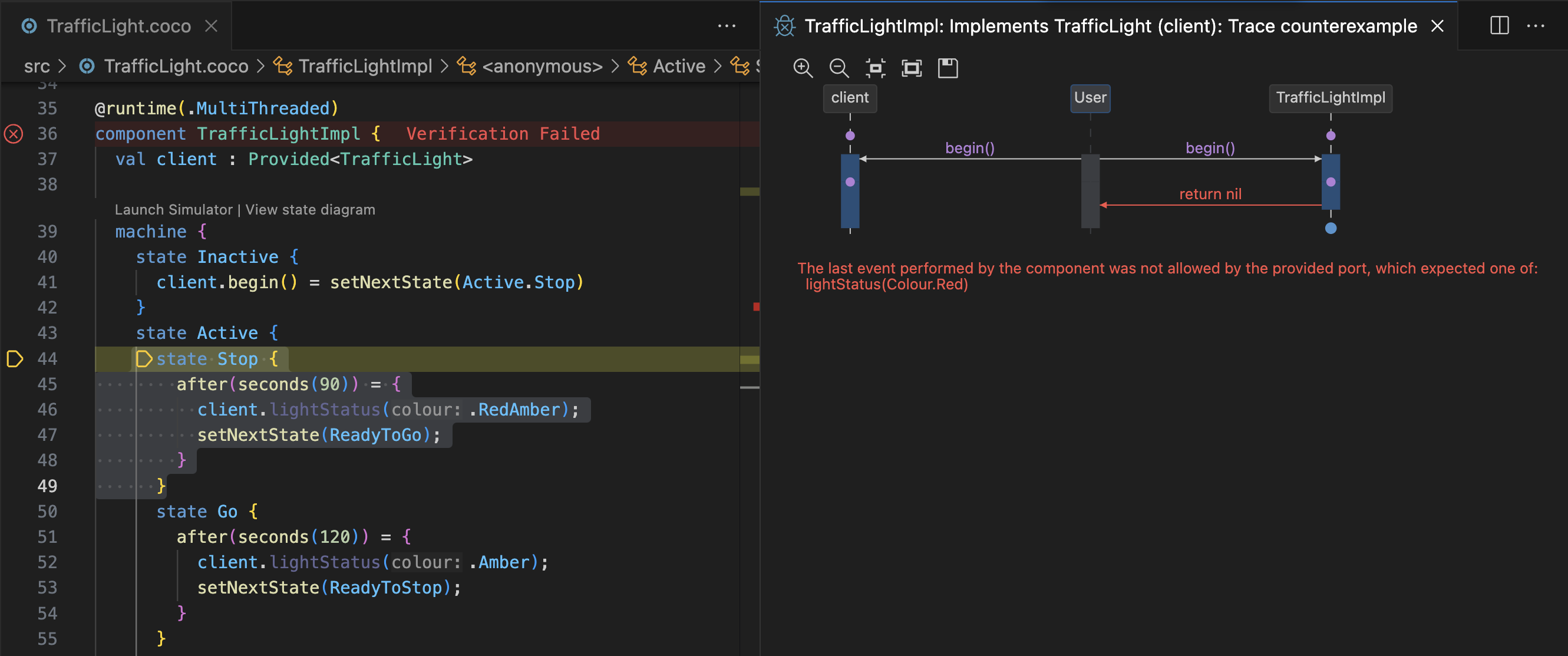The width and height of the screenshot is (1568, 656).
Task: Click 'after(seconds(90))' on line 45
Action: (268, 384)
